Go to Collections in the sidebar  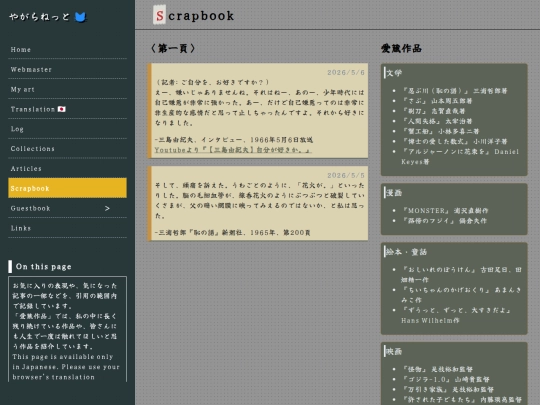click(68, 149)
